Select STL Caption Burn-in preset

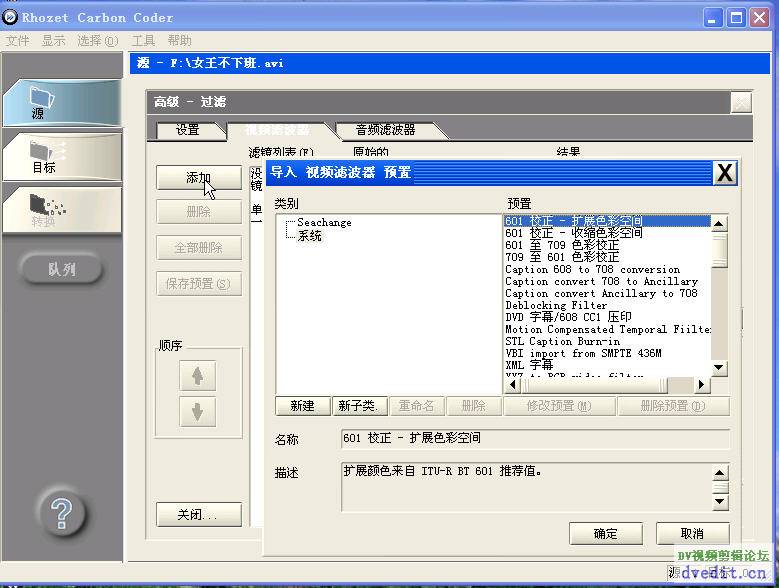[607, 341]
